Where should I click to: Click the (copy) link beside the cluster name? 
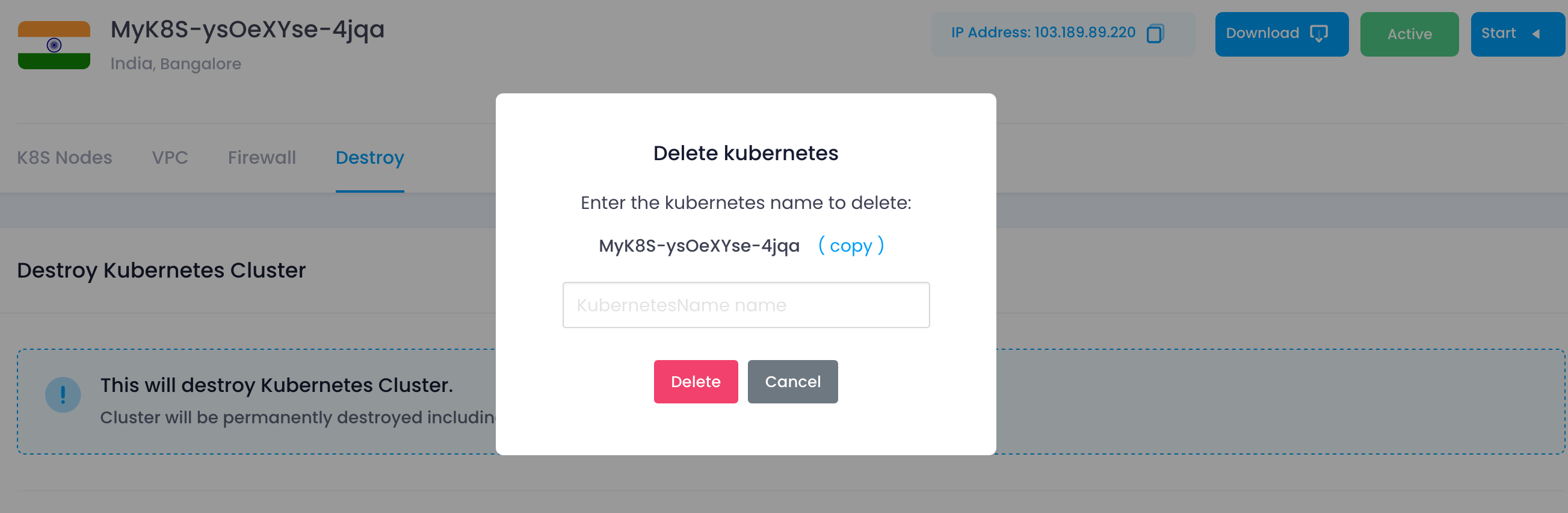point(851,246)
